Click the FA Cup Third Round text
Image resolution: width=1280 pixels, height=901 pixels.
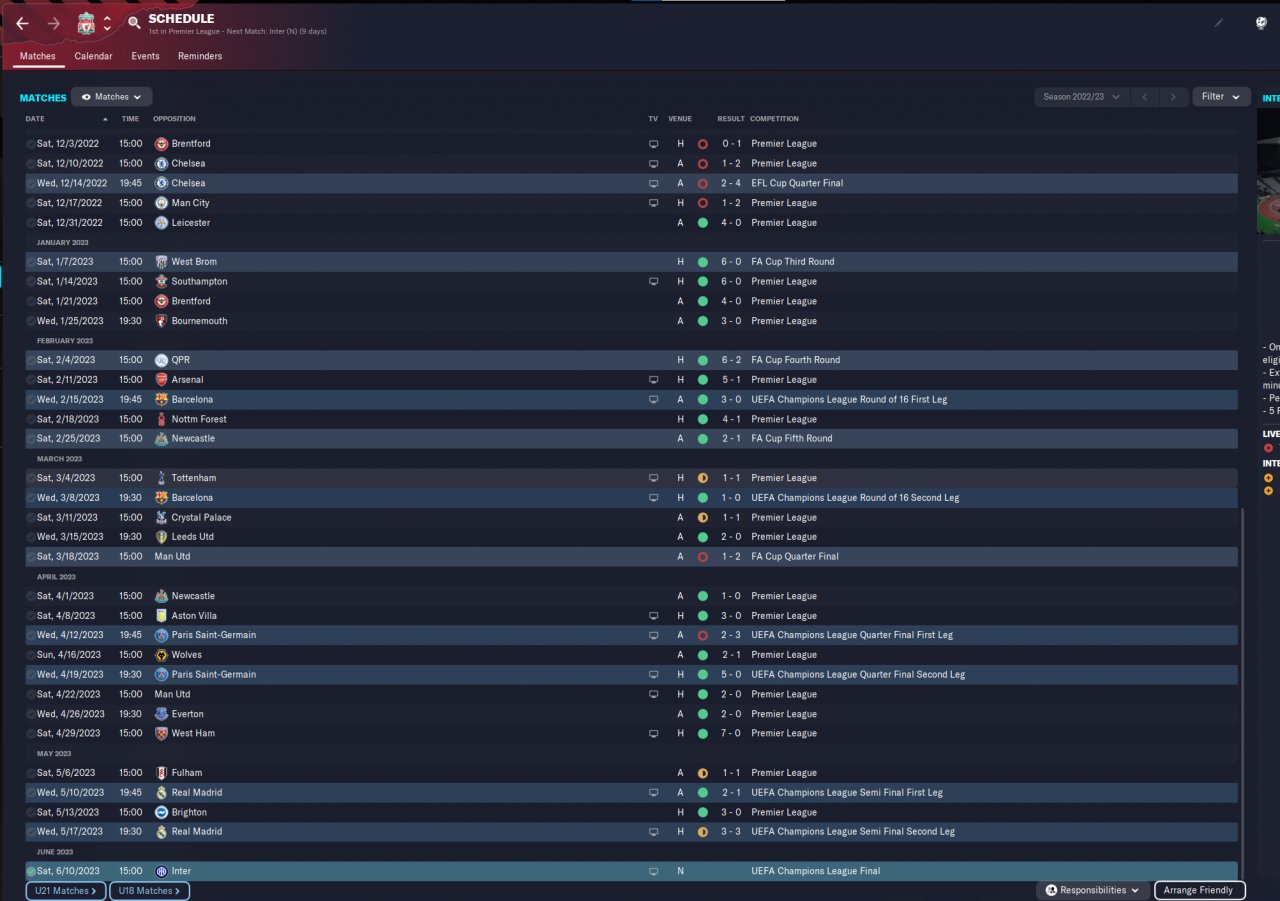[793, 262]
